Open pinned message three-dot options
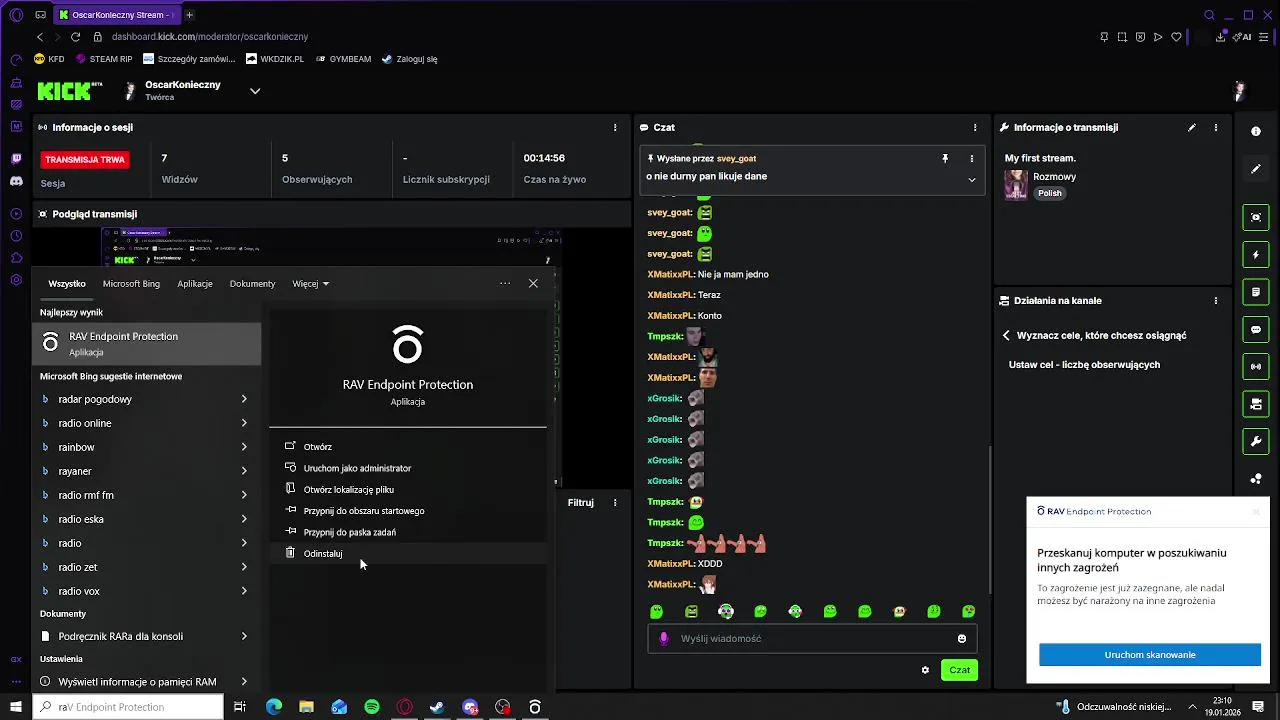This screenshot has height=720, width=1280. 971,159
